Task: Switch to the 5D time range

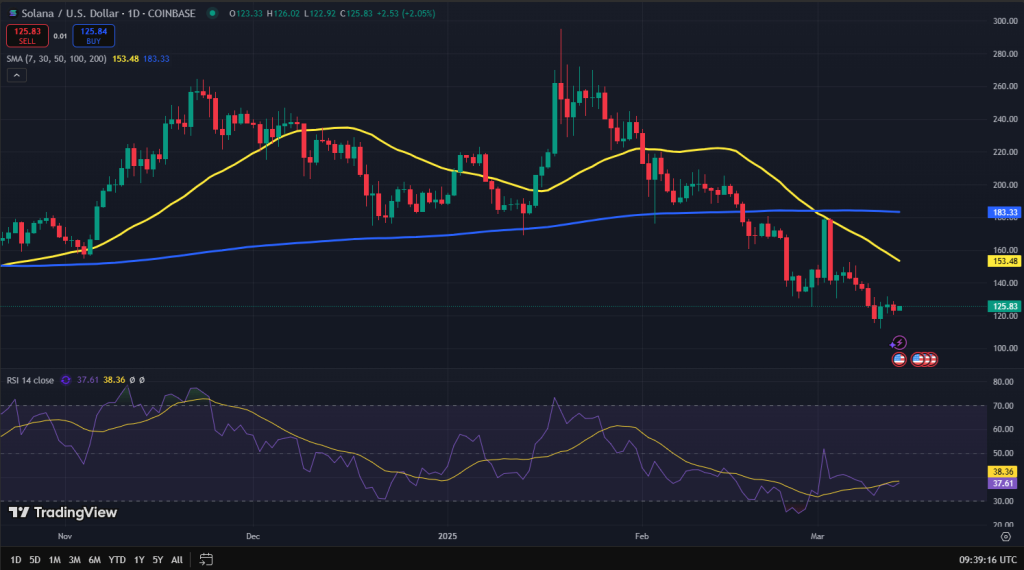Action: point(35,560)
